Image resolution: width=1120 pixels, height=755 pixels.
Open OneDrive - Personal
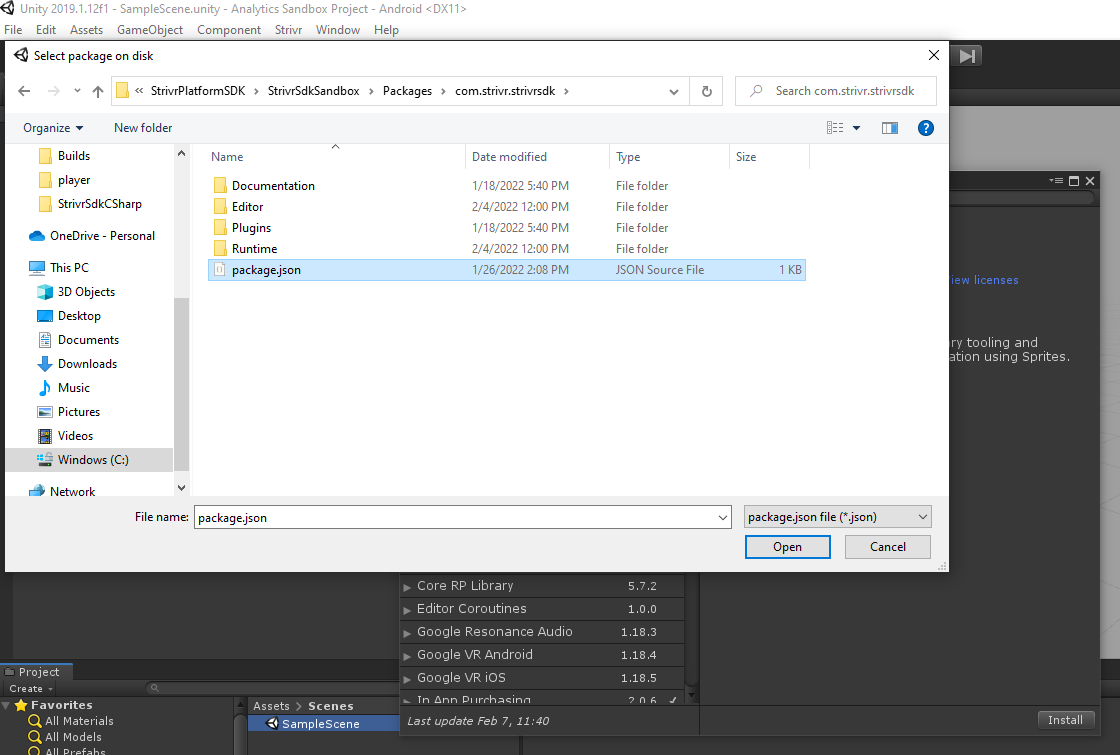click(x=102, y=236)
